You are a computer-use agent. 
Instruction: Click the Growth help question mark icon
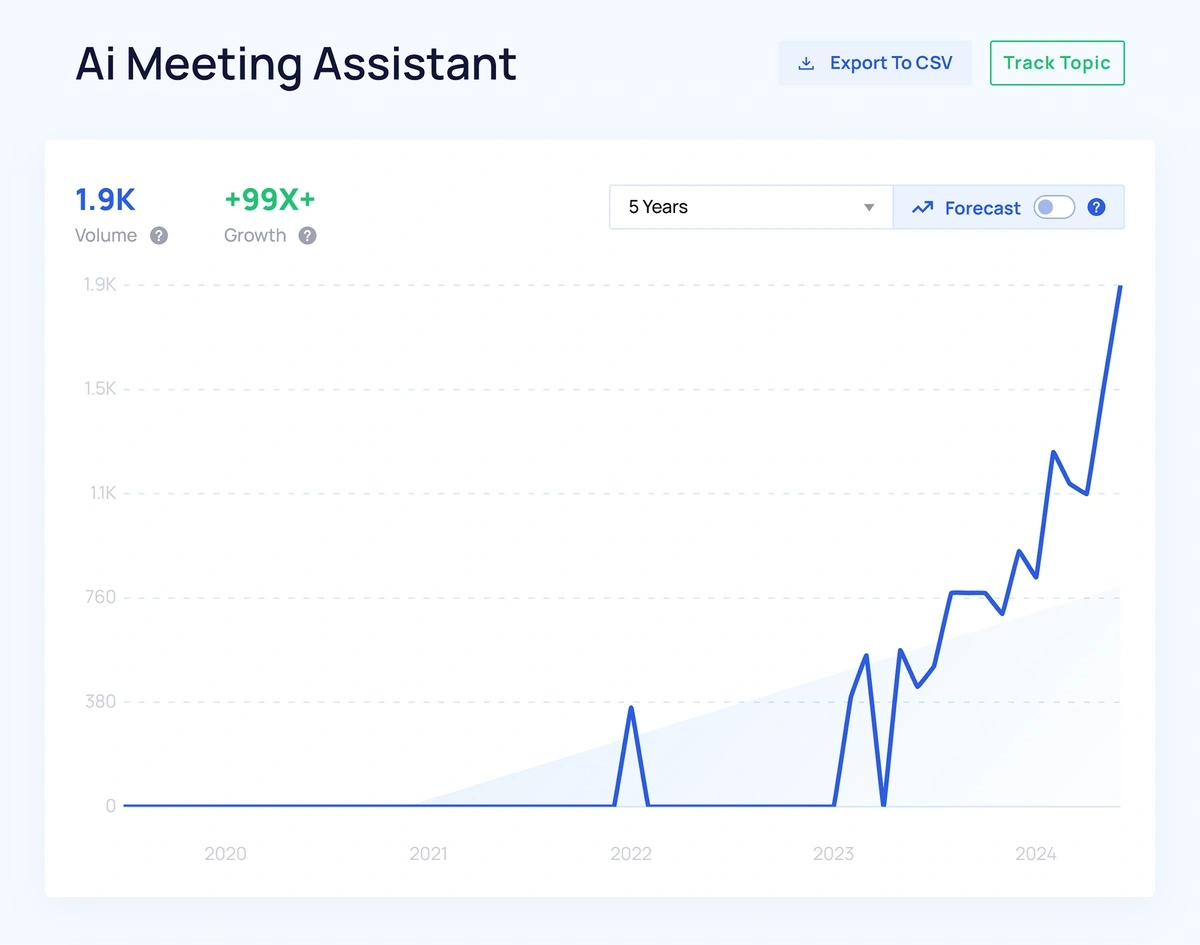pos(308,236)
